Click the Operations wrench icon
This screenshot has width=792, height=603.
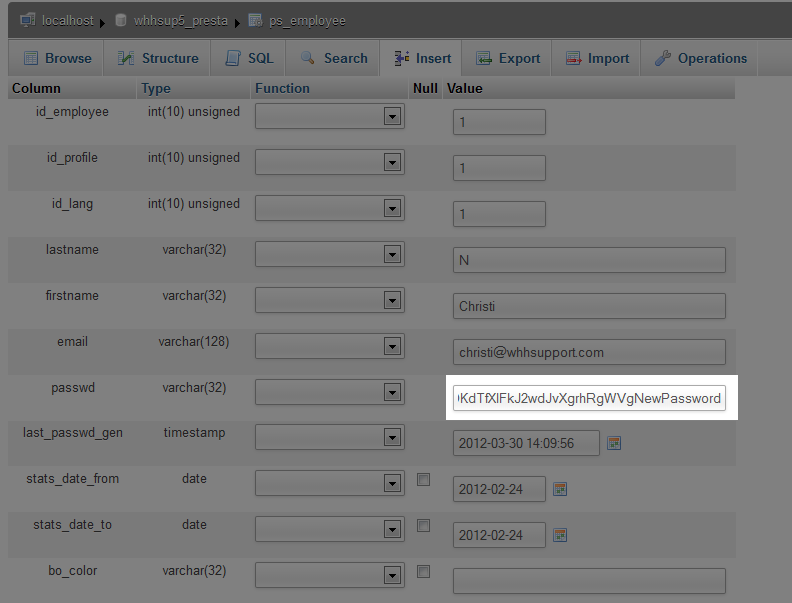coord(662,59)
